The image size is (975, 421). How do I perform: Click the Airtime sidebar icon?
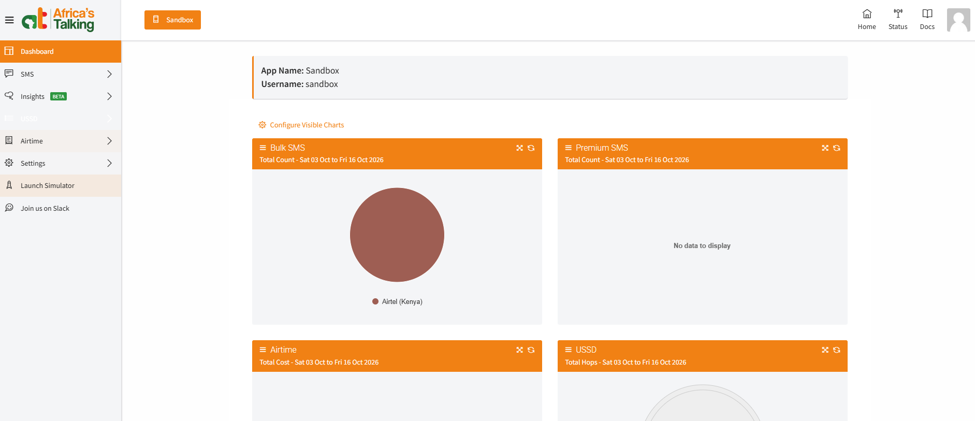9,141
